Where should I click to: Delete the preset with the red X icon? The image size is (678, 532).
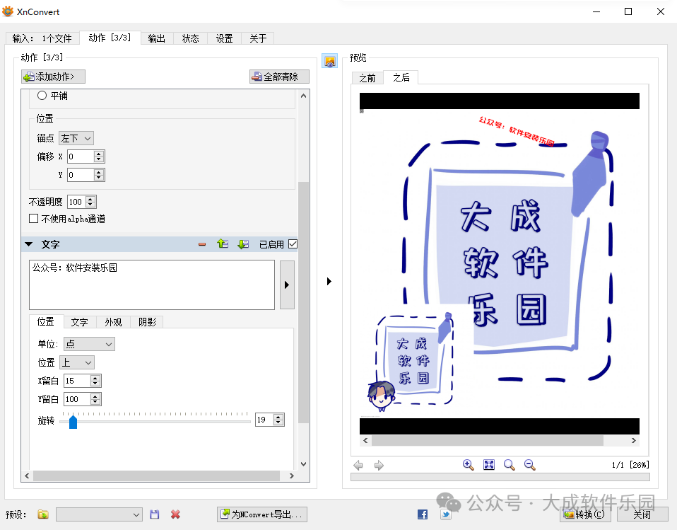pos(175,514)
